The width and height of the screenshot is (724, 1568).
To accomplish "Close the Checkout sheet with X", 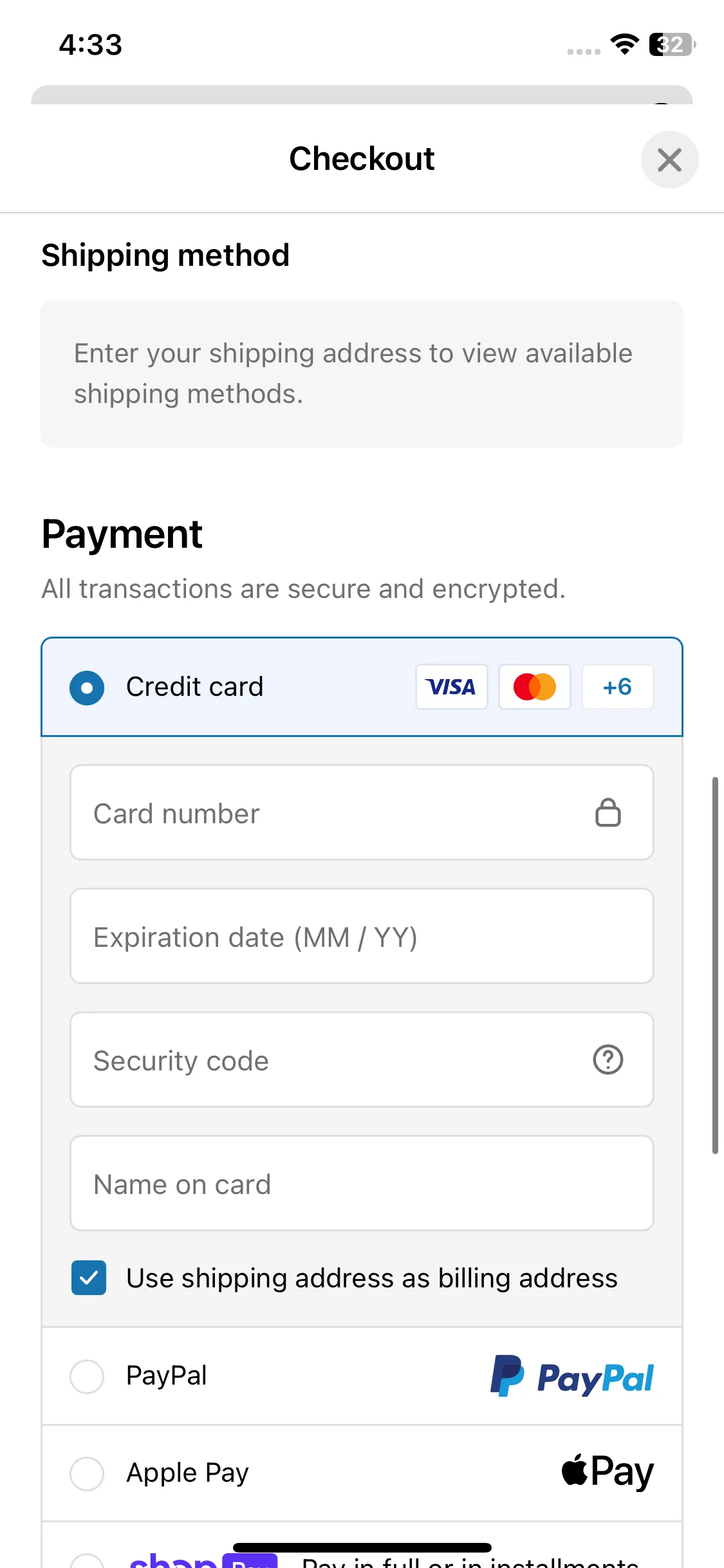I will 669,160.
